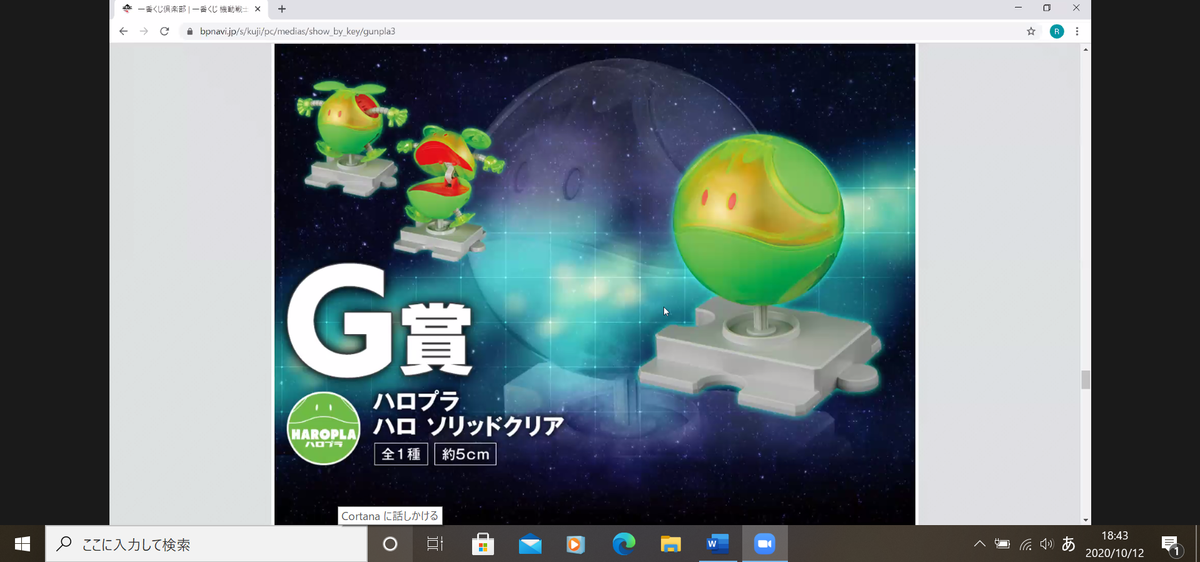Launch Microsoft Edge from the taskbar
This screenshot has height=562, width=1200.
tap(624, 544)
